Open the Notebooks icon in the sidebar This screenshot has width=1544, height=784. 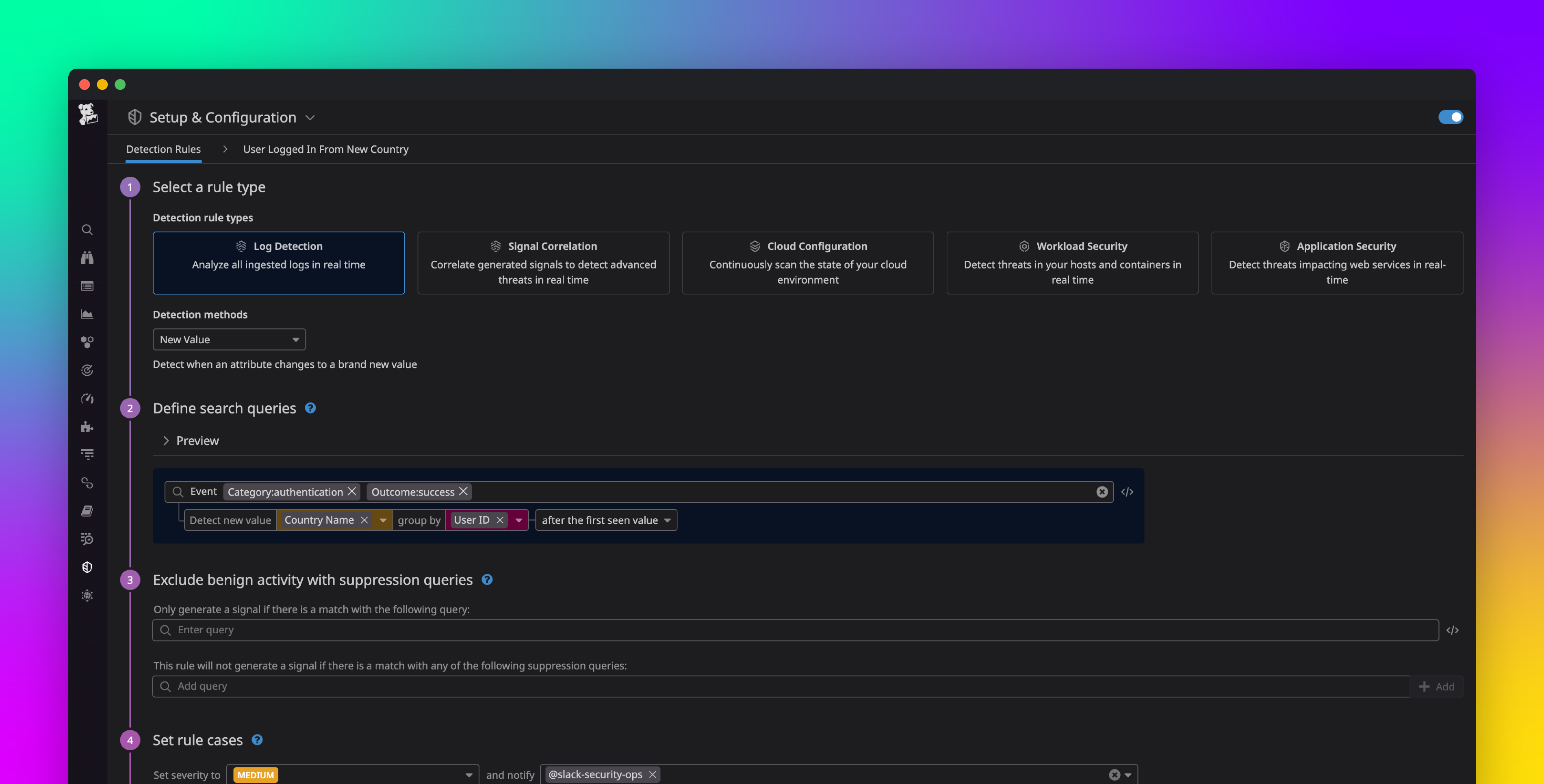point(87,511)
